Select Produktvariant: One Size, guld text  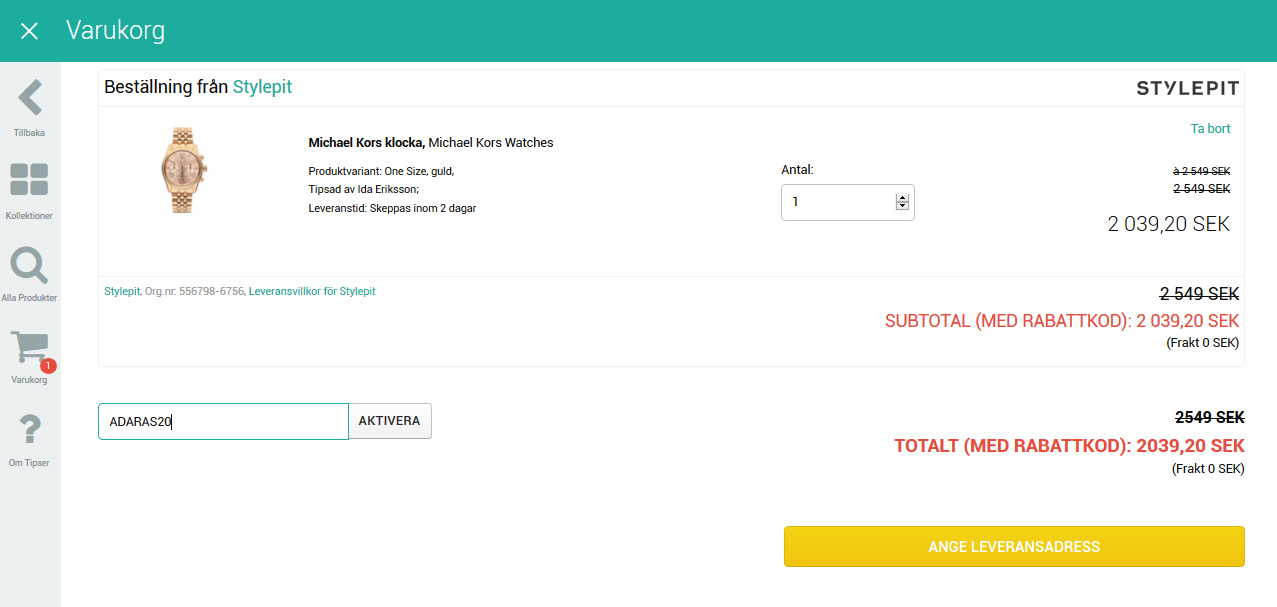[x=381, y=171]
